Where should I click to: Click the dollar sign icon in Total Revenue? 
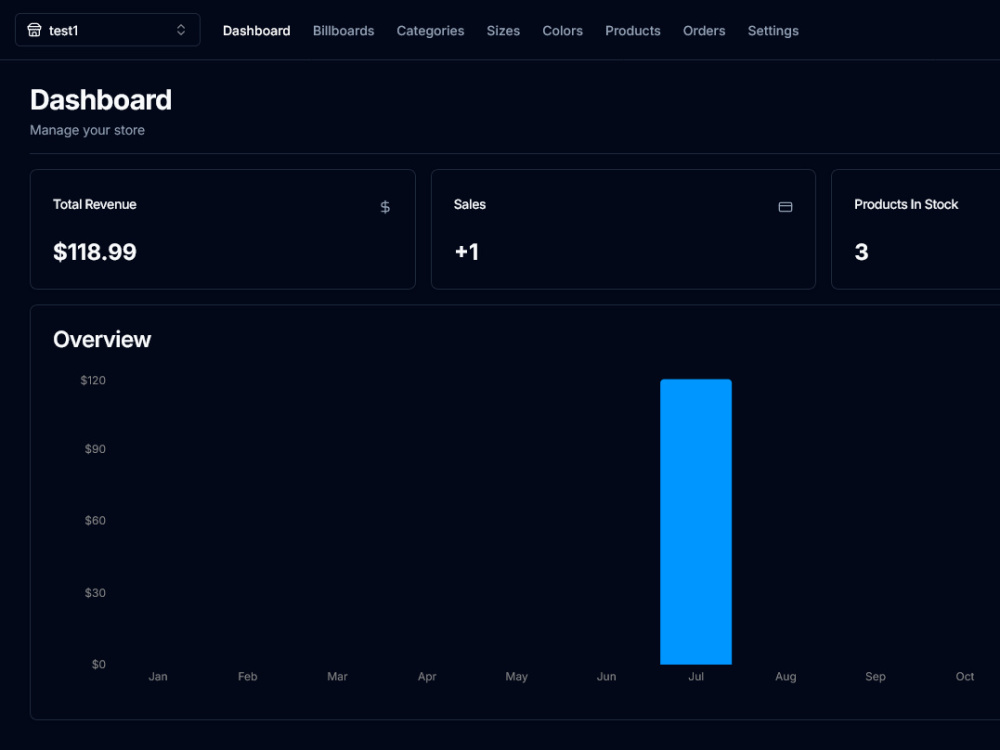click(x=385, y=207)
